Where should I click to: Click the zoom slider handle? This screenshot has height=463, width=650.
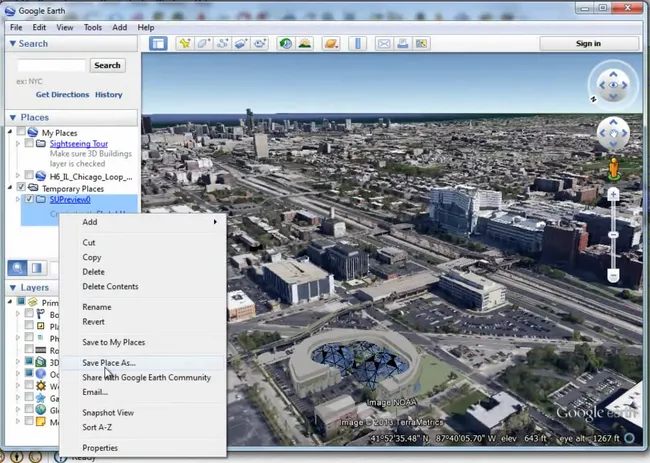[613, 235]
